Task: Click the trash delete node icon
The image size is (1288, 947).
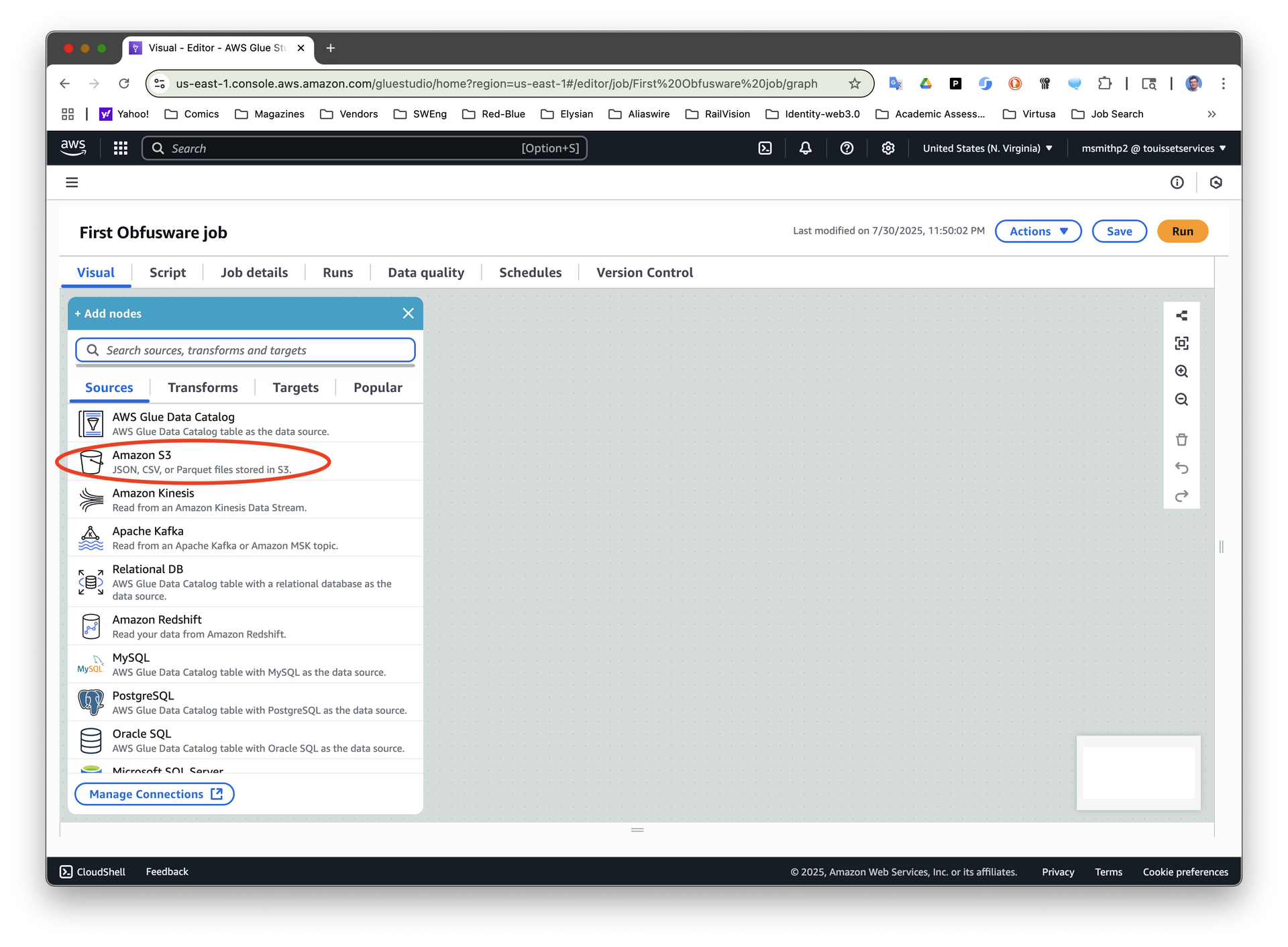Action: (x=1181, y=440)
